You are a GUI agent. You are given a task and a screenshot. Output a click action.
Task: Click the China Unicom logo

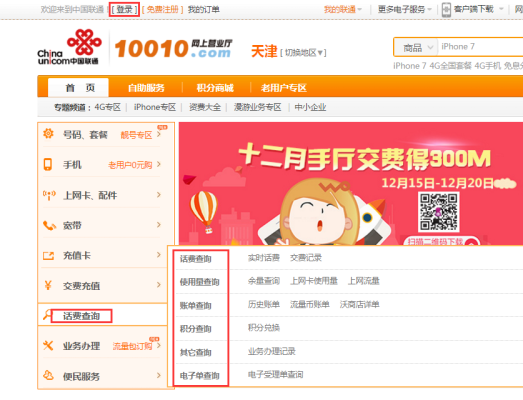69,47
